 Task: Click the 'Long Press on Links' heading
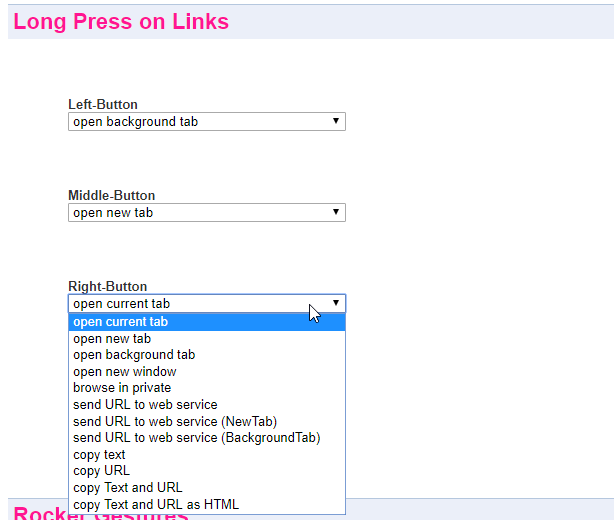click(x=121, y=22)
